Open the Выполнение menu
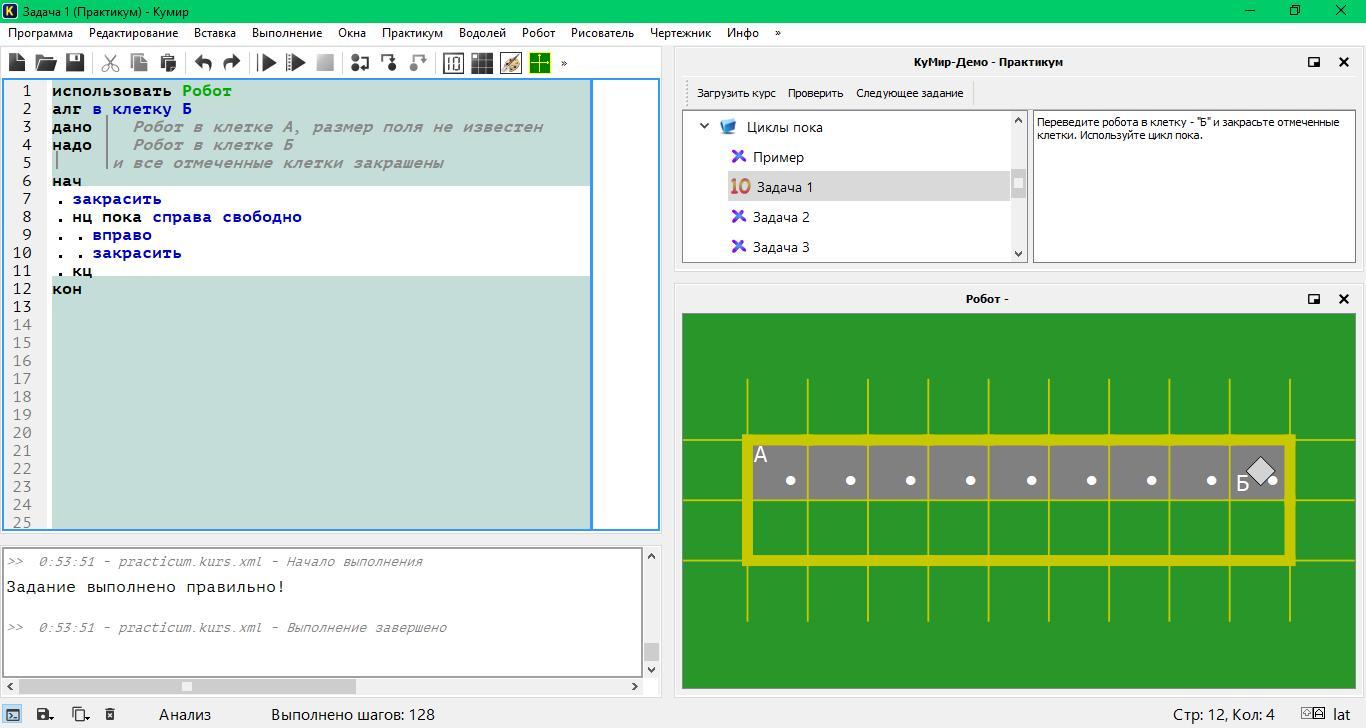The image size is (1366, 728). [x=287, y=33]
